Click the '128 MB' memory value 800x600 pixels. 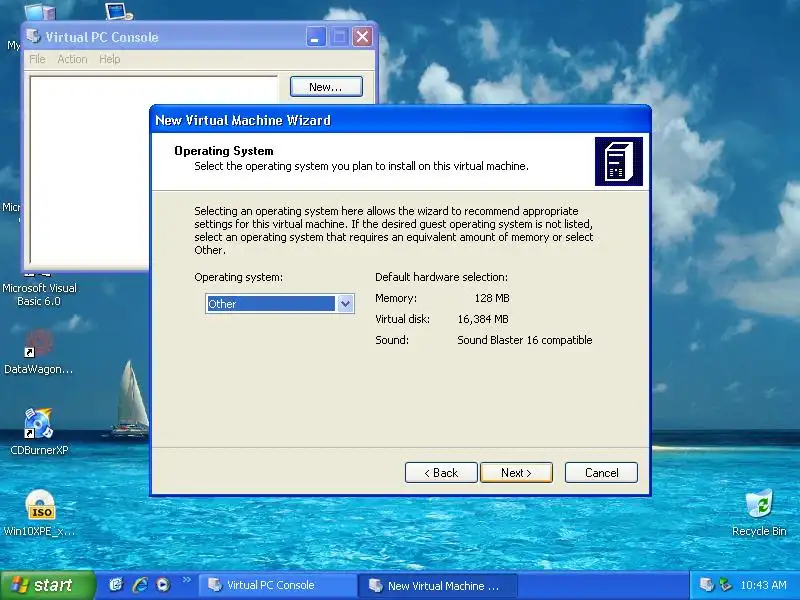(492, 298)
